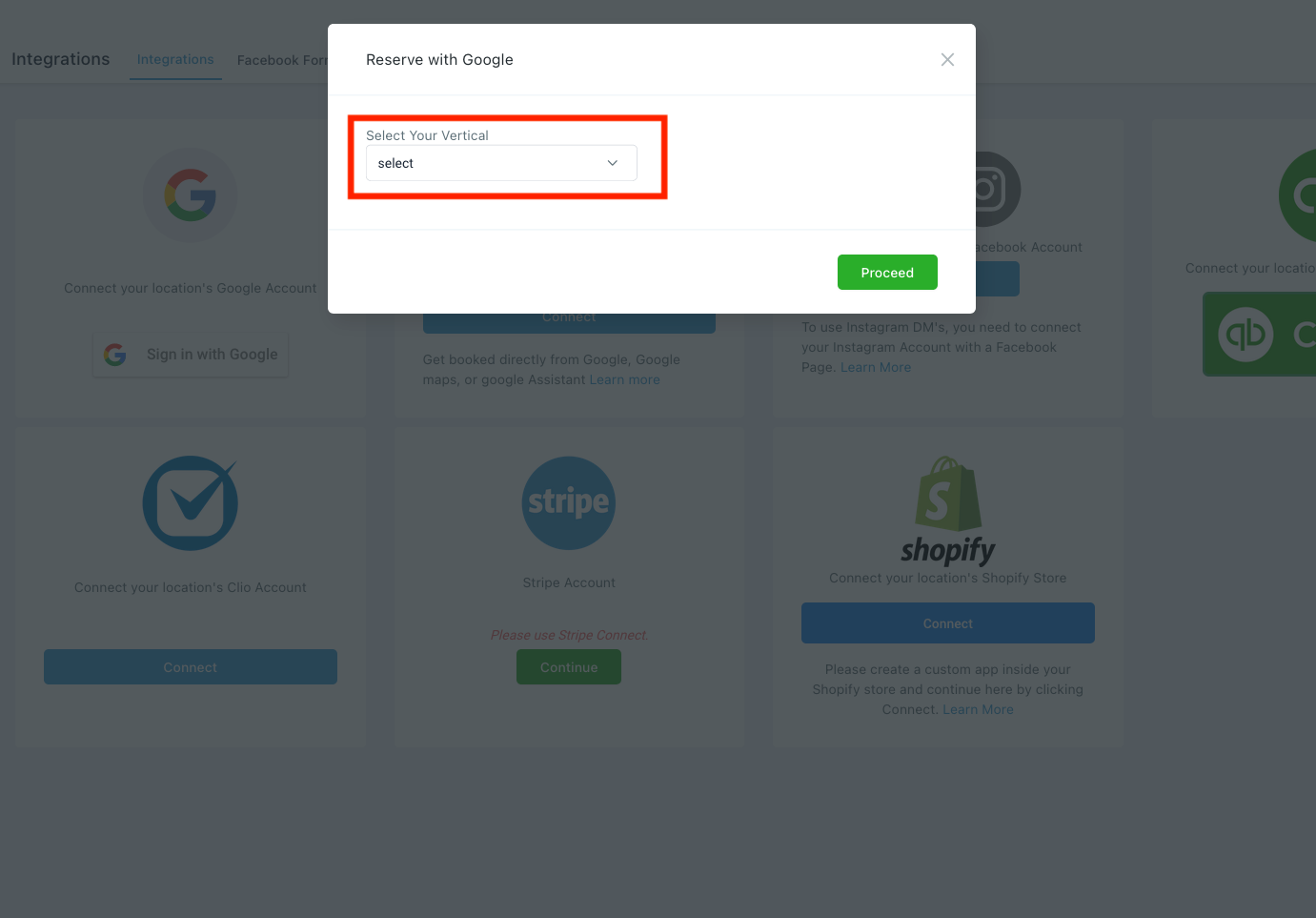
Task: Open the Select Your Vertical dropdown
Action: coord(501,163)
